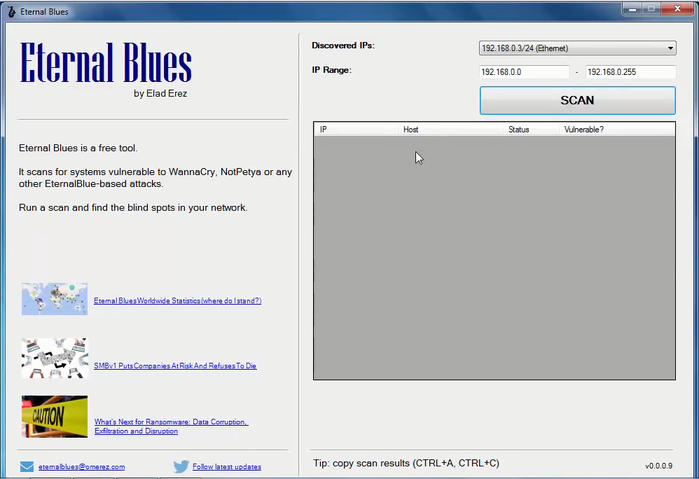Click the email envelope icon
This screenshot has width=699, height=479.
(27, 467)
